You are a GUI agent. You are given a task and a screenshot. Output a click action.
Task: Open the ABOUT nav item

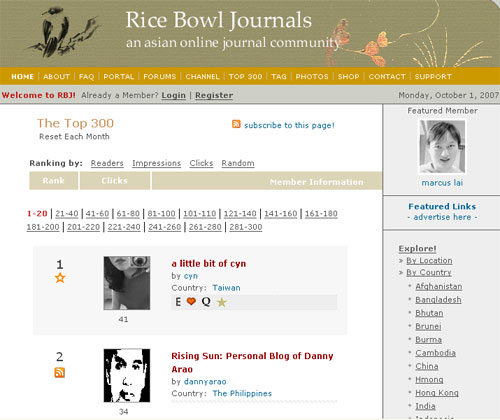[56, 77]
